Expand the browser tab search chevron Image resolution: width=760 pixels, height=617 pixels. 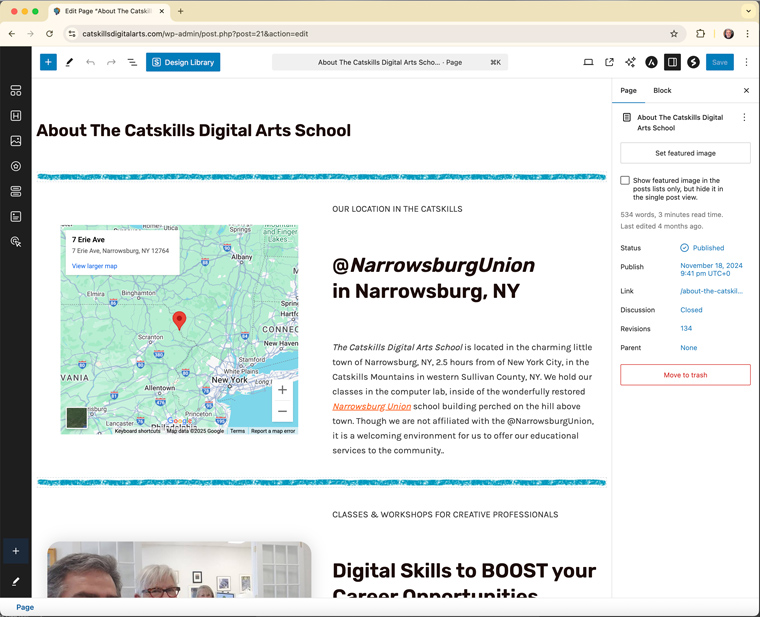(x=748, y=11)
